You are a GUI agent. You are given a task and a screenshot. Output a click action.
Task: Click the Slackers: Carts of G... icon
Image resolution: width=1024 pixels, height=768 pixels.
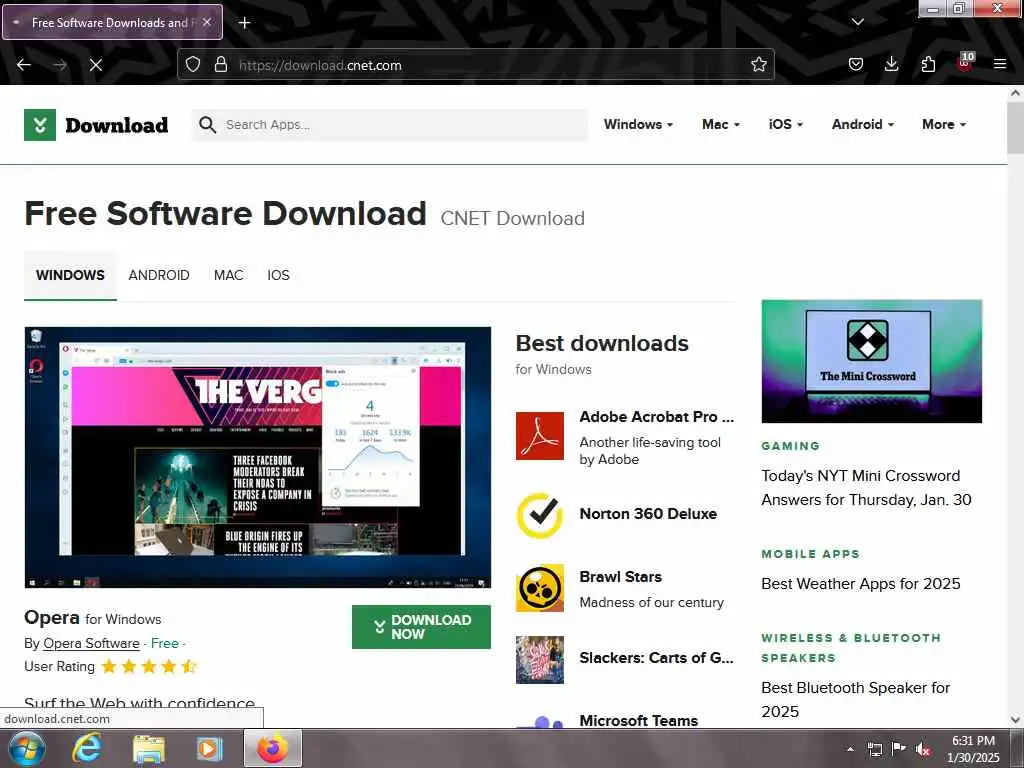point(539,660)
